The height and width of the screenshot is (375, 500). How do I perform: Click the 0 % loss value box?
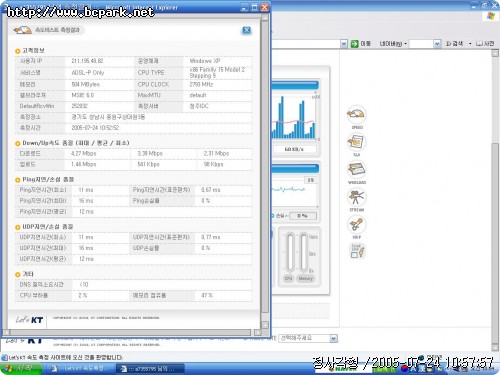pyautogui.click(x=302, y=216)
